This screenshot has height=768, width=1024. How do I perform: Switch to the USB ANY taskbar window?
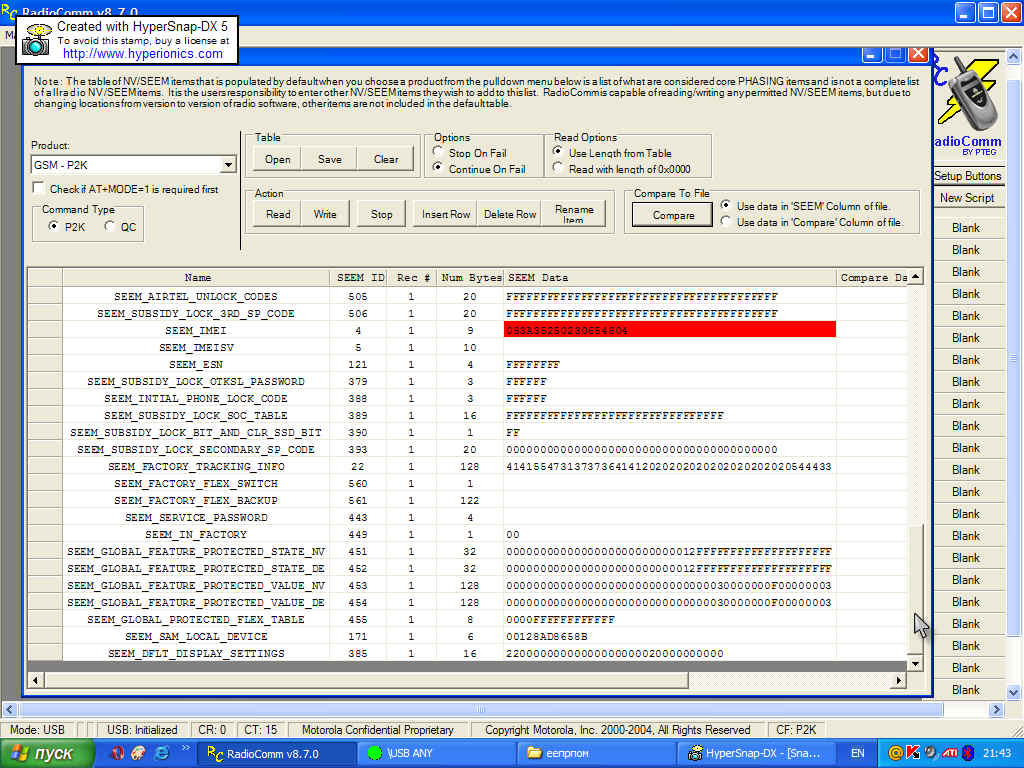tap(436, 754)
